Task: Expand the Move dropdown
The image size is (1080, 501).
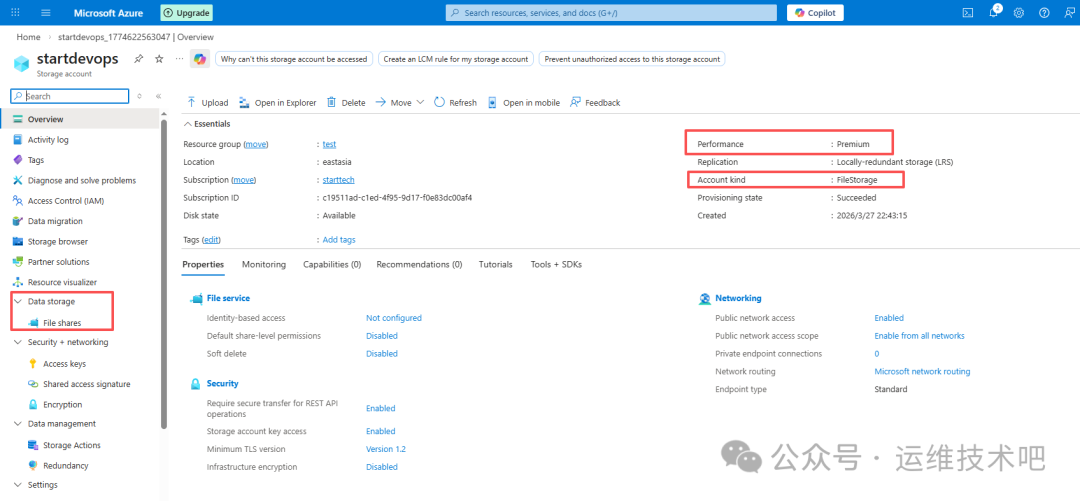Action: (x=420, y=102)
